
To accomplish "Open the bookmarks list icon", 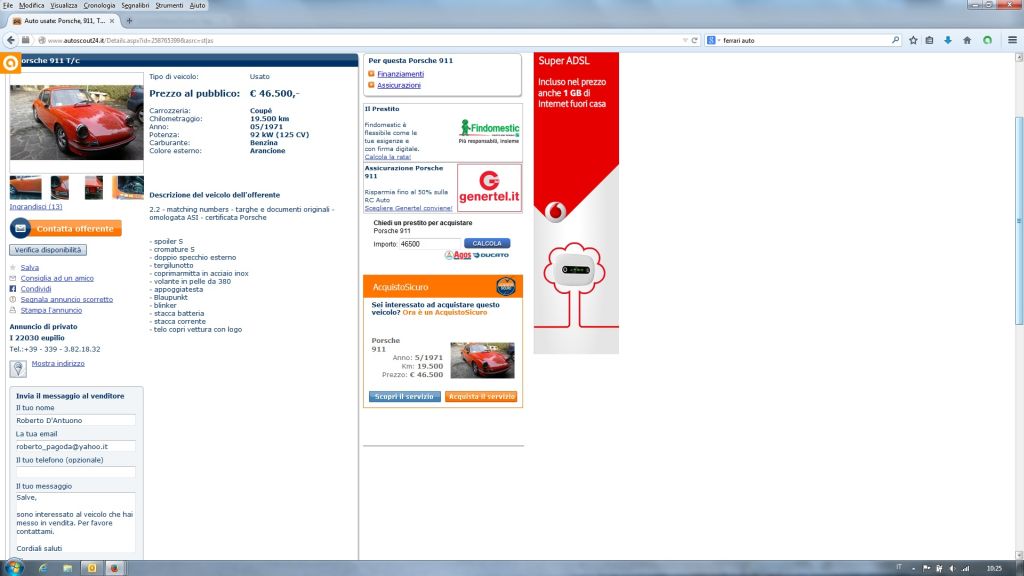I will pos(929,40).
